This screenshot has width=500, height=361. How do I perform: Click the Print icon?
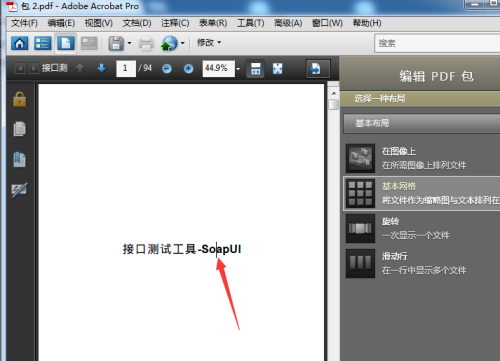146,43
